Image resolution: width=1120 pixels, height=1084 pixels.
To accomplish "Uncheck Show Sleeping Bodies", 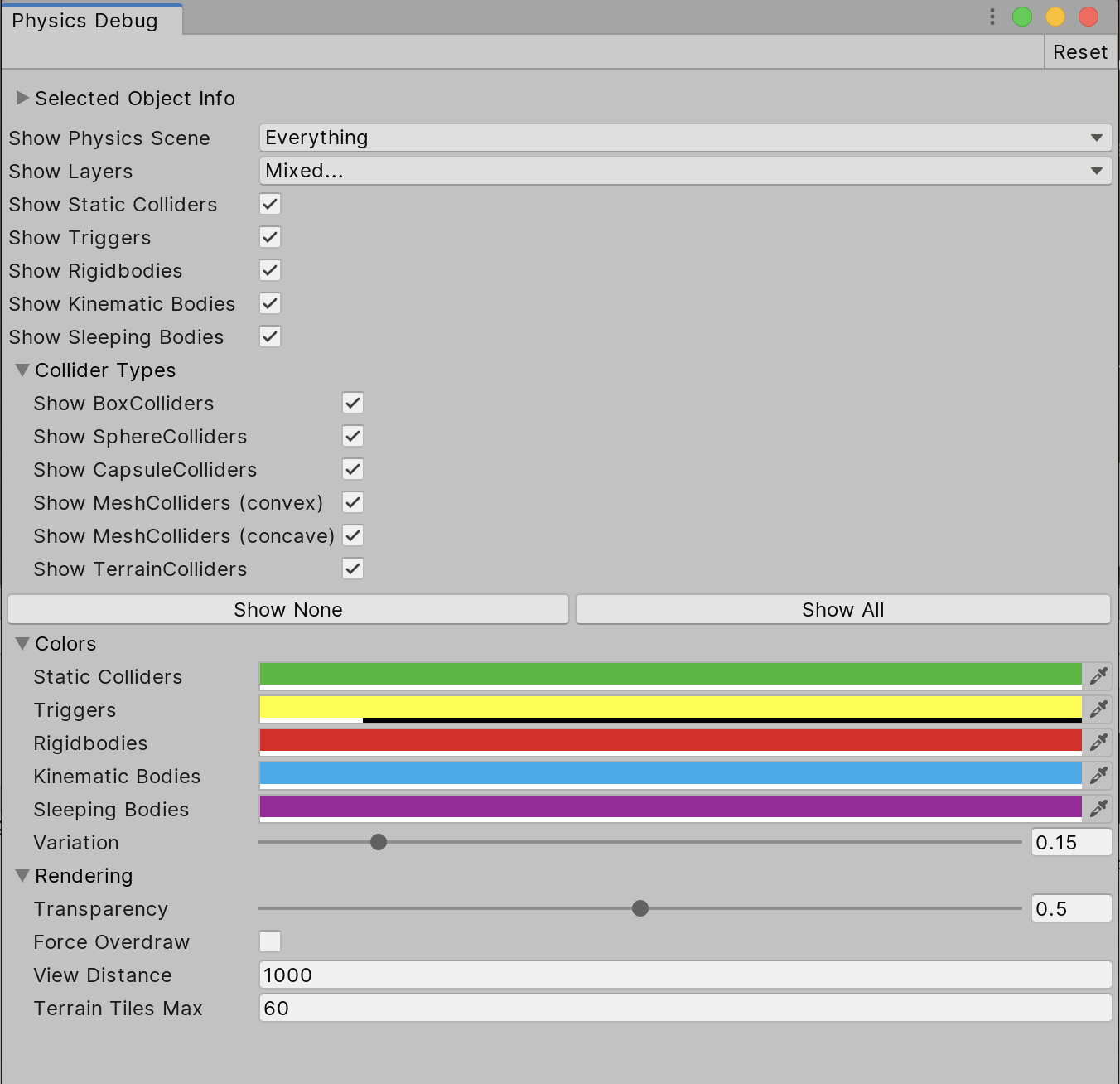I will pyautogui.click(x=270, y=336).
